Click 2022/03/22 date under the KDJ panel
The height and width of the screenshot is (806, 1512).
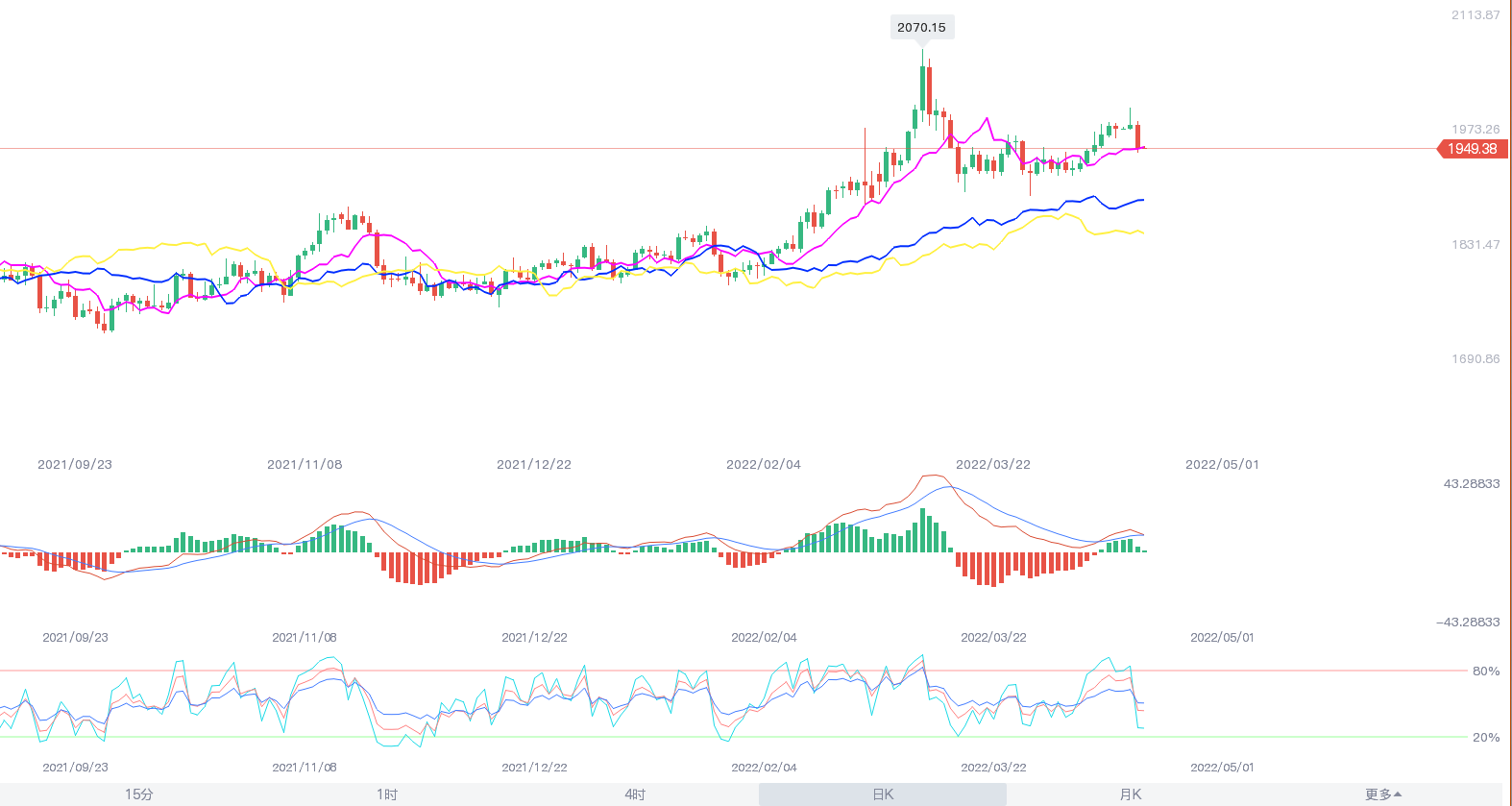click(993, 768)
